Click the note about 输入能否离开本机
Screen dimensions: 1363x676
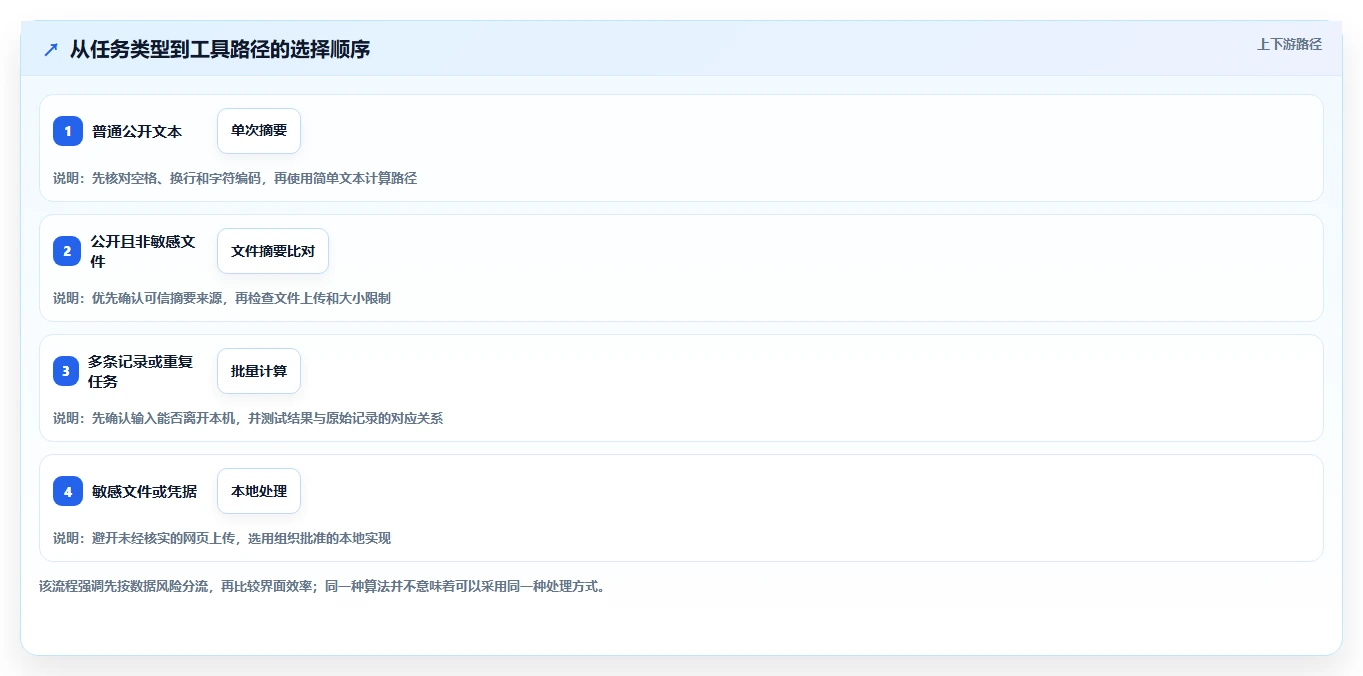tap(248, 418)
